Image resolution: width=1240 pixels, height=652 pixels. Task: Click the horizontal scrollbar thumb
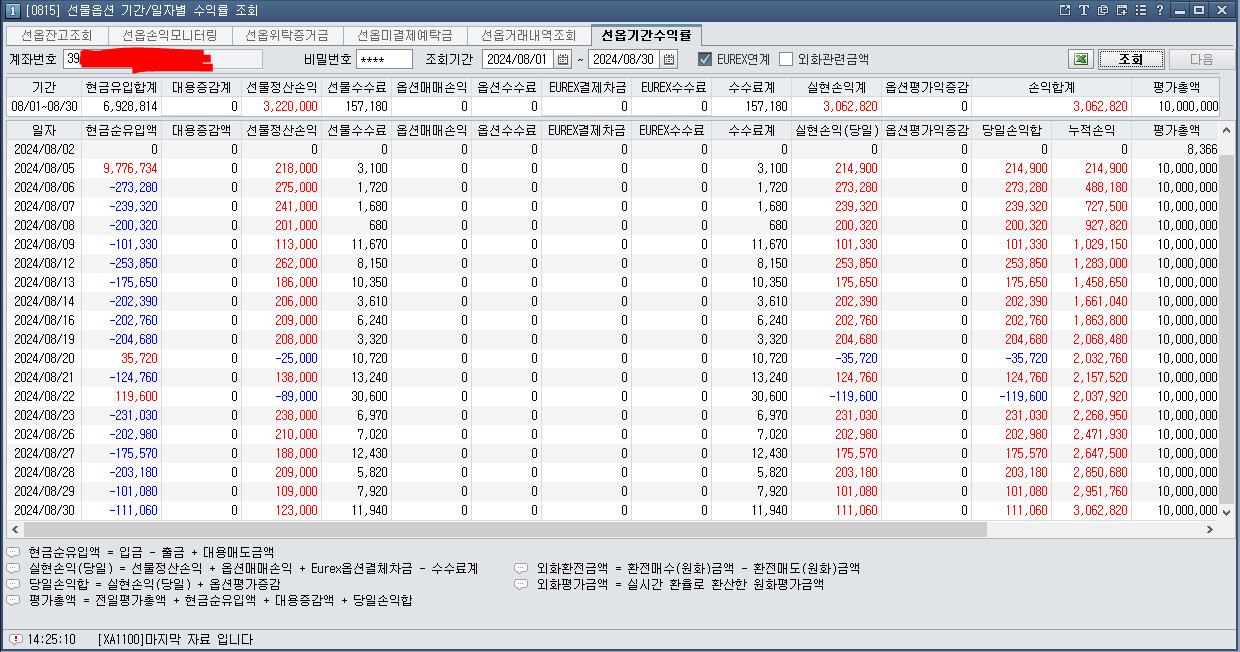(x=503, y=529)
